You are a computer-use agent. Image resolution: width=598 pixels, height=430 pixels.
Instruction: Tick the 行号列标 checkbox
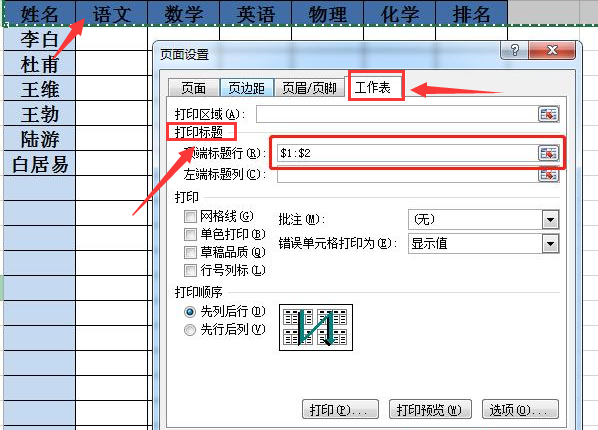point(190,271)
